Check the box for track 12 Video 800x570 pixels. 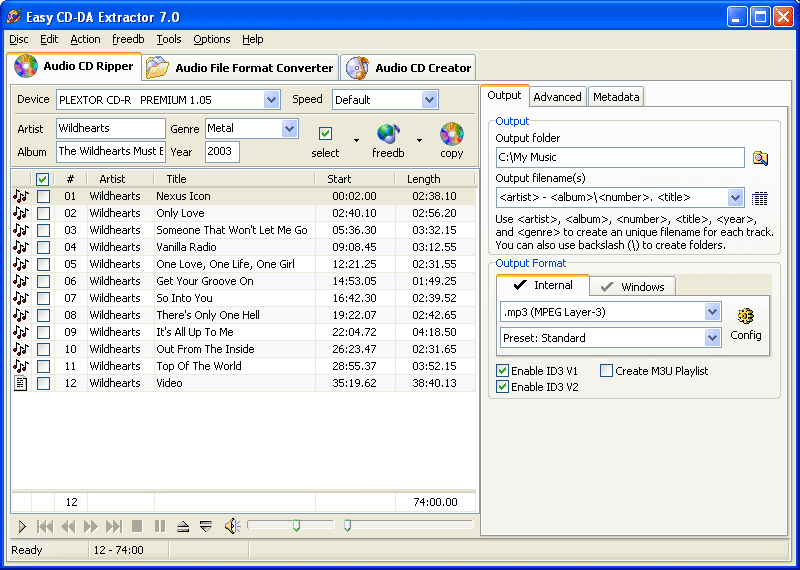point(43,383)
